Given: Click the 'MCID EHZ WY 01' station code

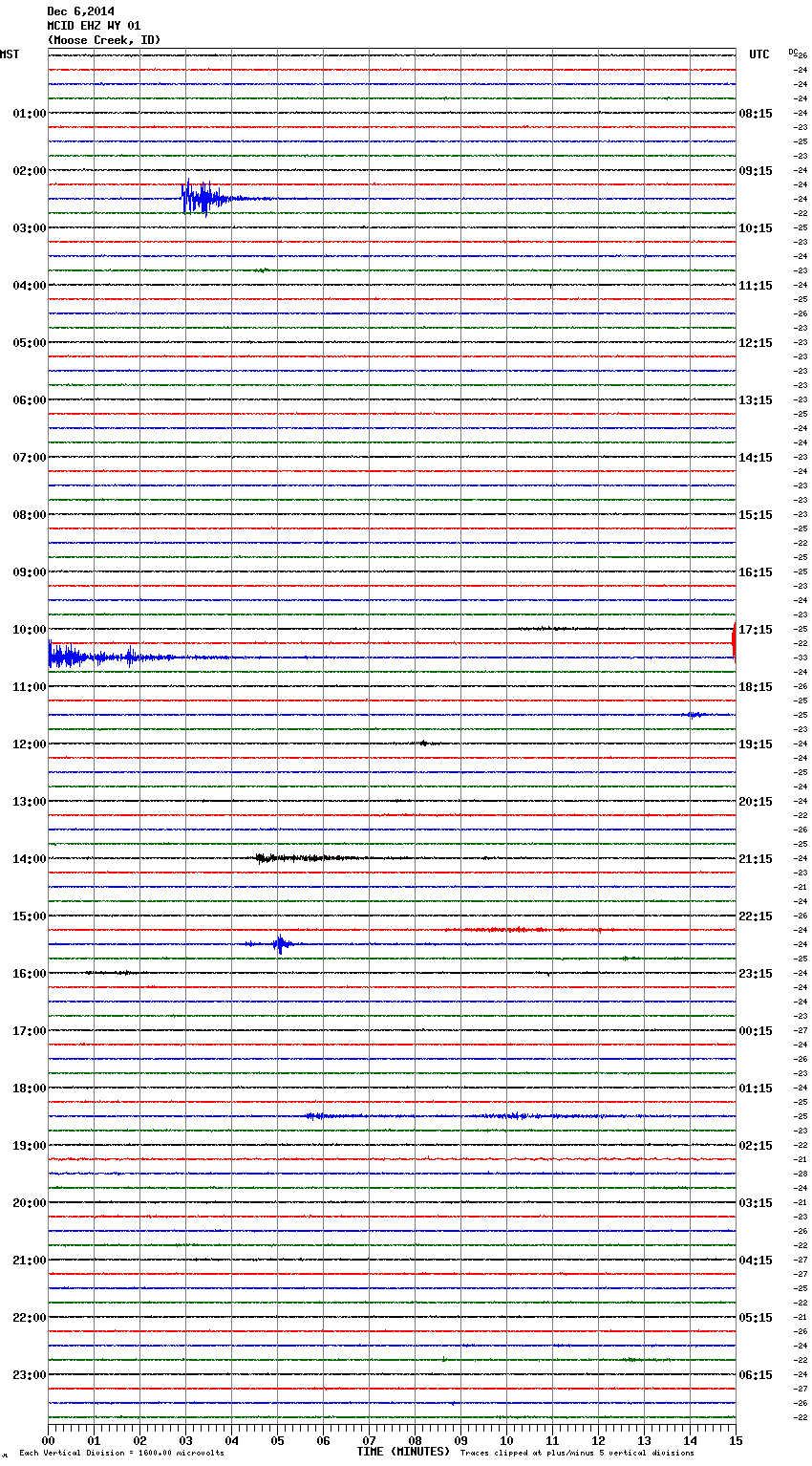Looking at the screenshot, I should coord(95,26).
